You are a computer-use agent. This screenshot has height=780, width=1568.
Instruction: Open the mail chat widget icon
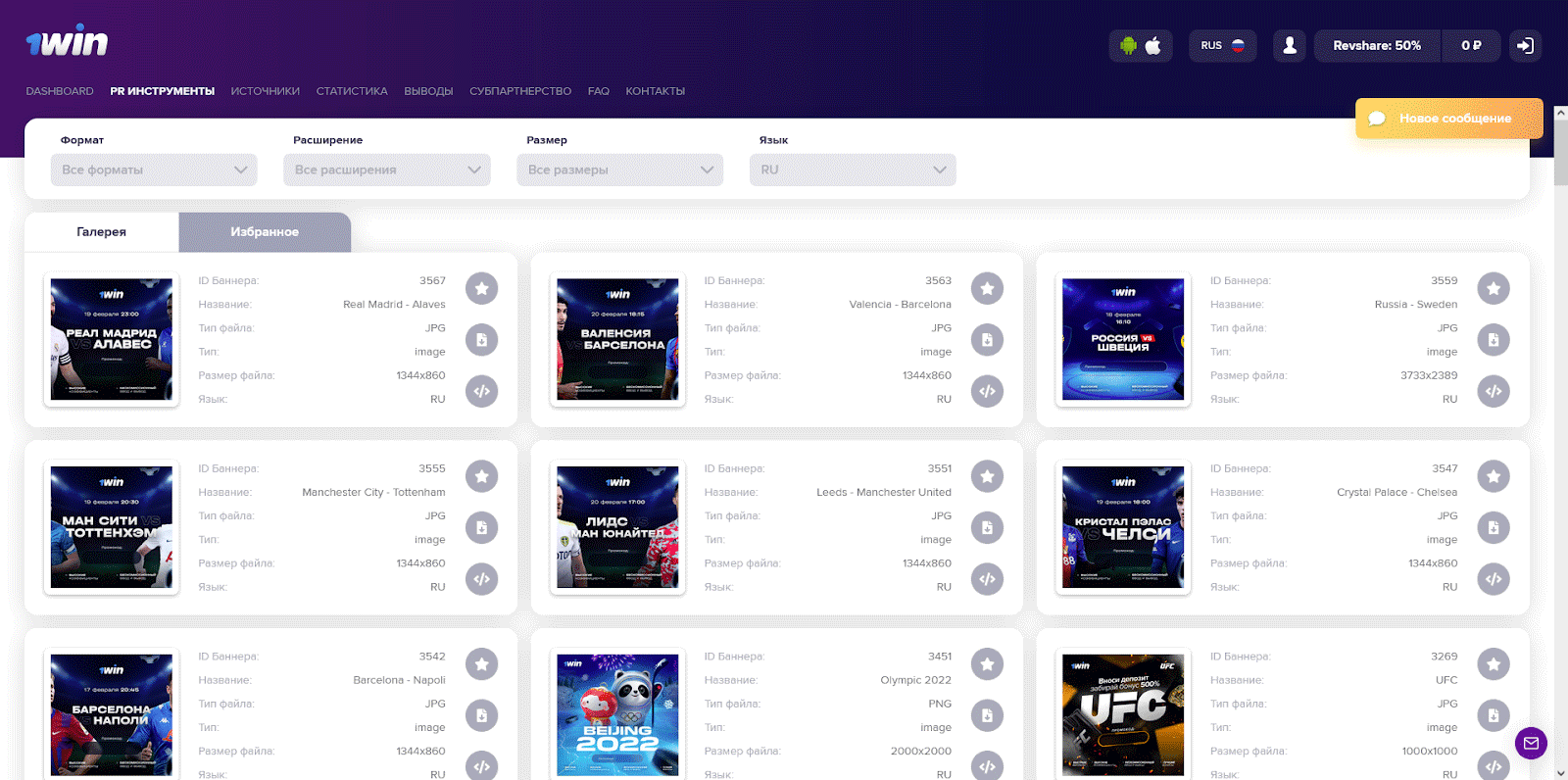coord(1531,744)
